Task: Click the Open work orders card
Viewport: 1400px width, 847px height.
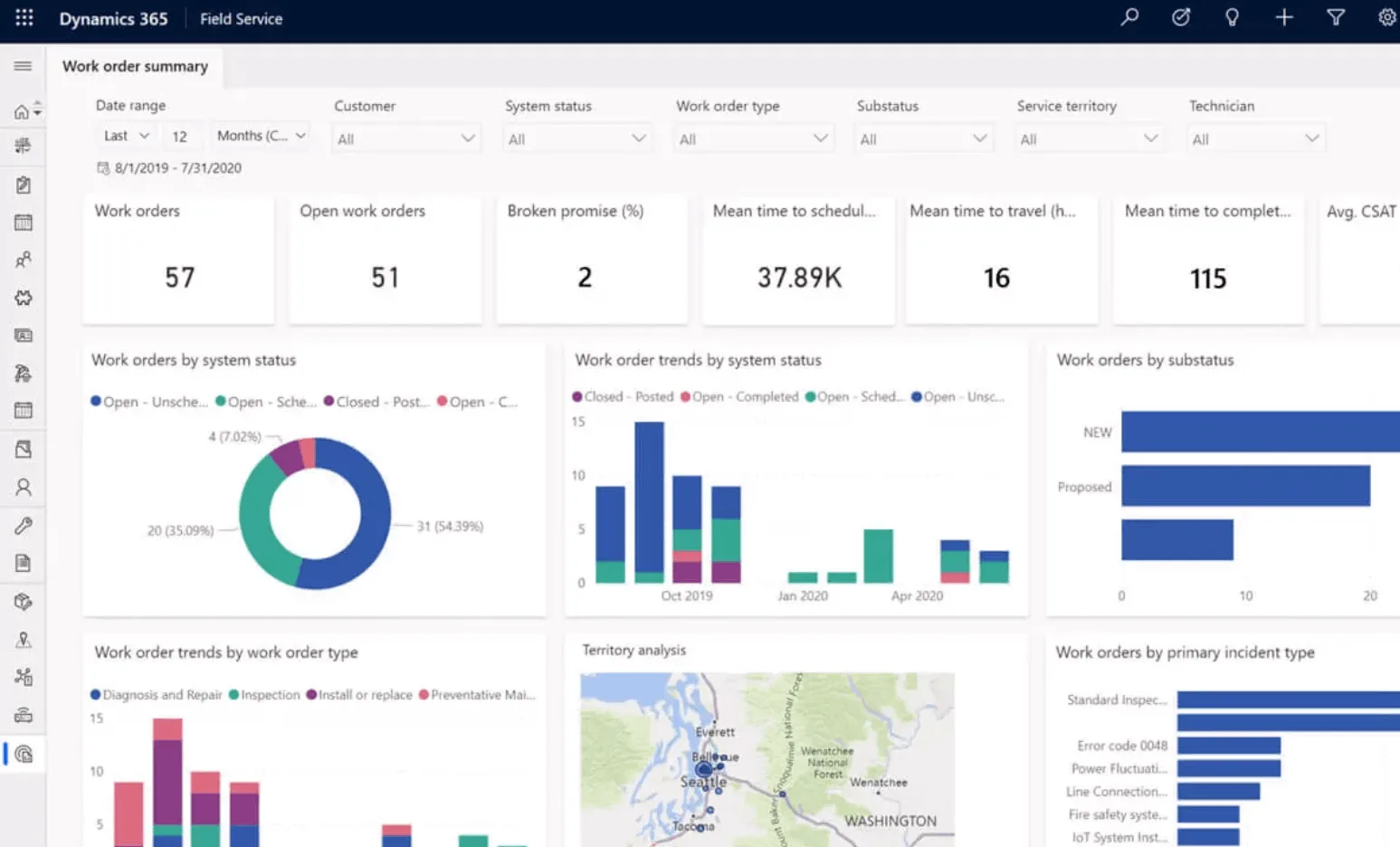Action: [x=385, y=259]
